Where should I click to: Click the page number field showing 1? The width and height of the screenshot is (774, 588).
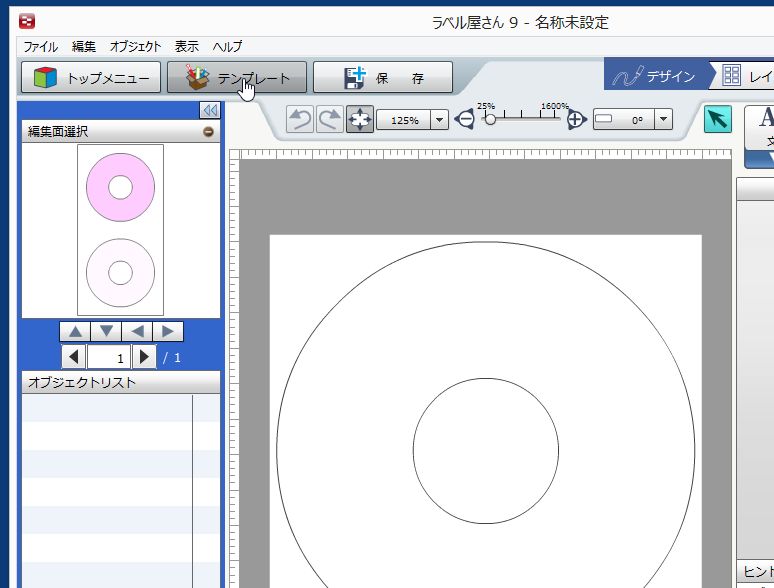(109, 357)
